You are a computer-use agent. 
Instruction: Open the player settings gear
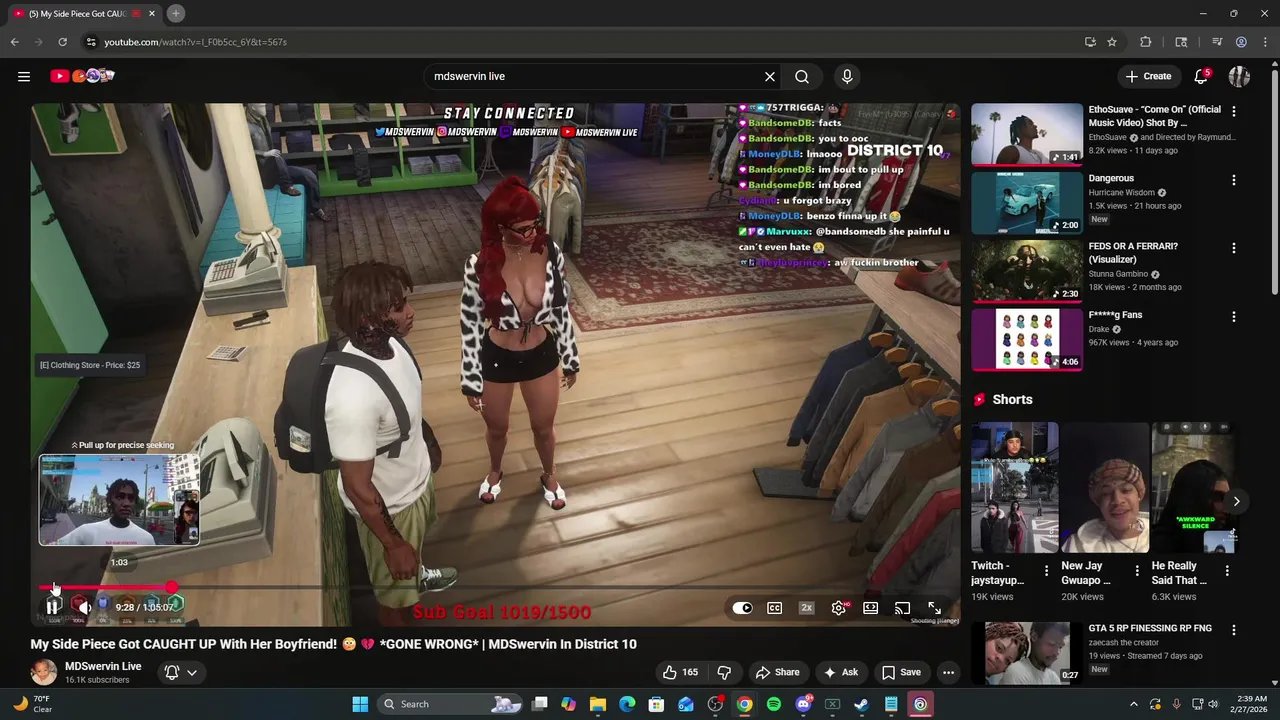pos(839,608)
